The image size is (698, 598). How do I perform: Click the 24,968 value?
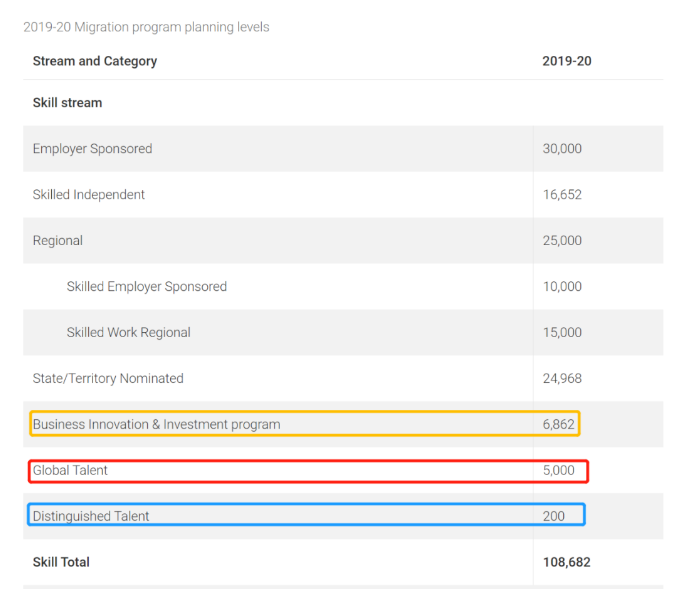pyautogui.click(x=562, y=379)
